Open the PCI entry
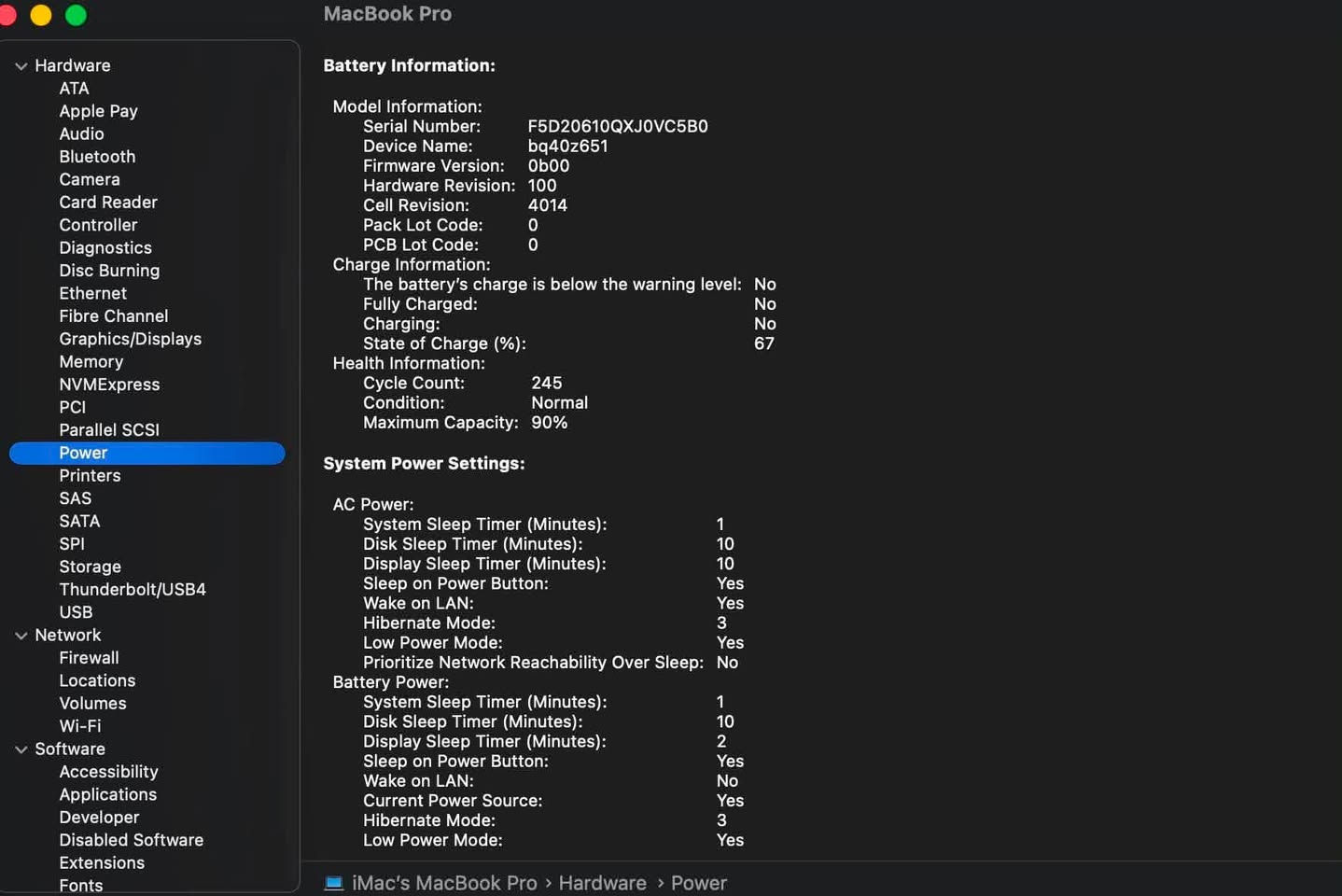 tap(72, 407)
